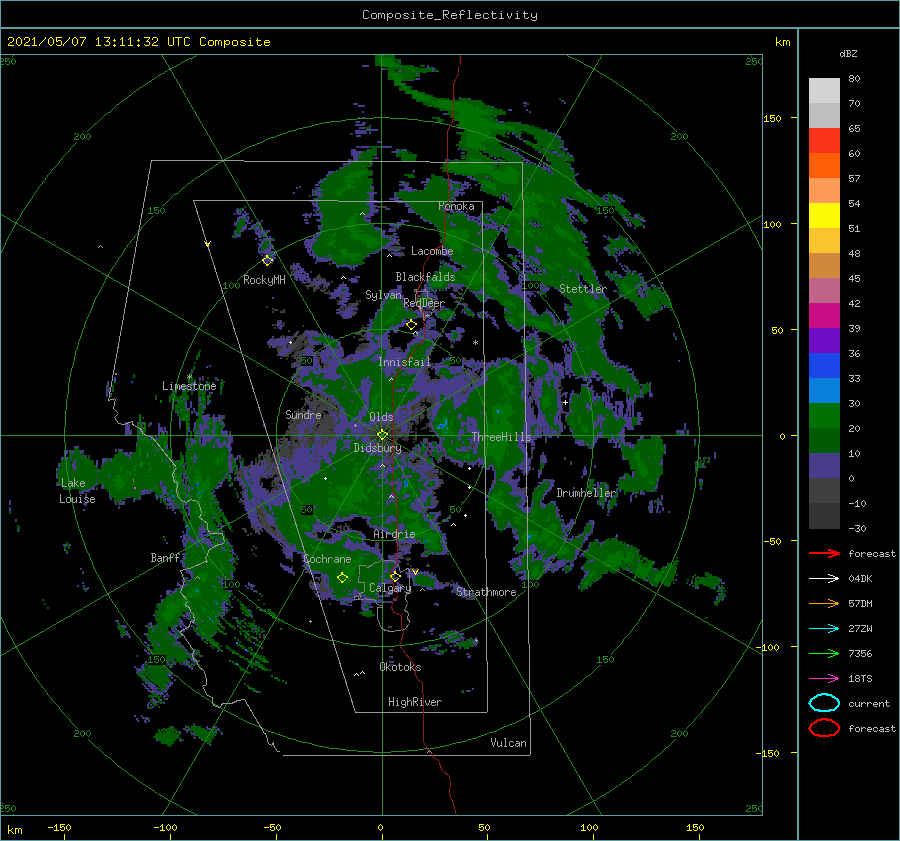Screen dimensions: 900x841
Task: Click the Vulcan town label
Action: (508, 743)
